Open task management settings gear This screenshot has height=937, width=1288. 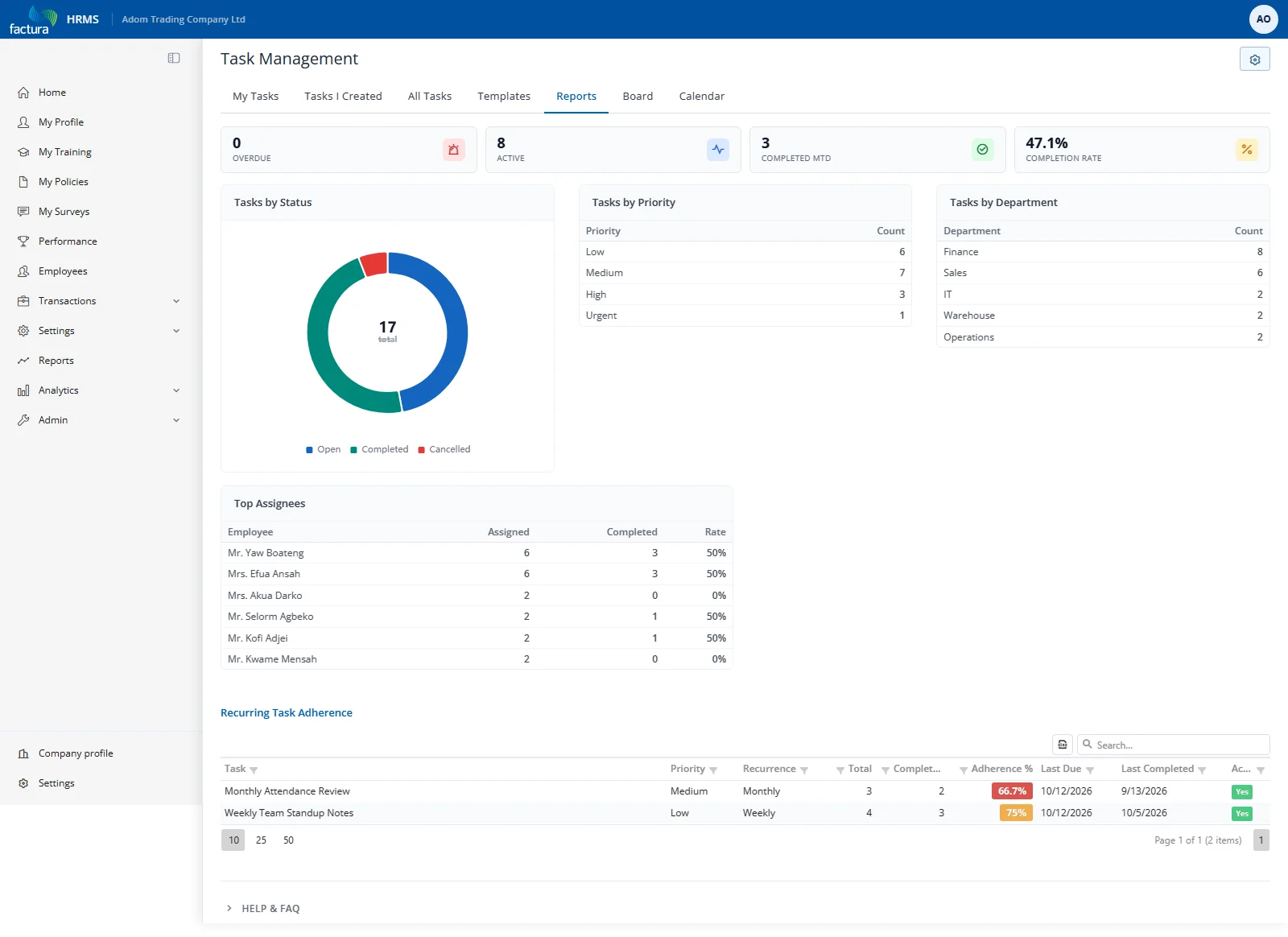click(1254, 60)
